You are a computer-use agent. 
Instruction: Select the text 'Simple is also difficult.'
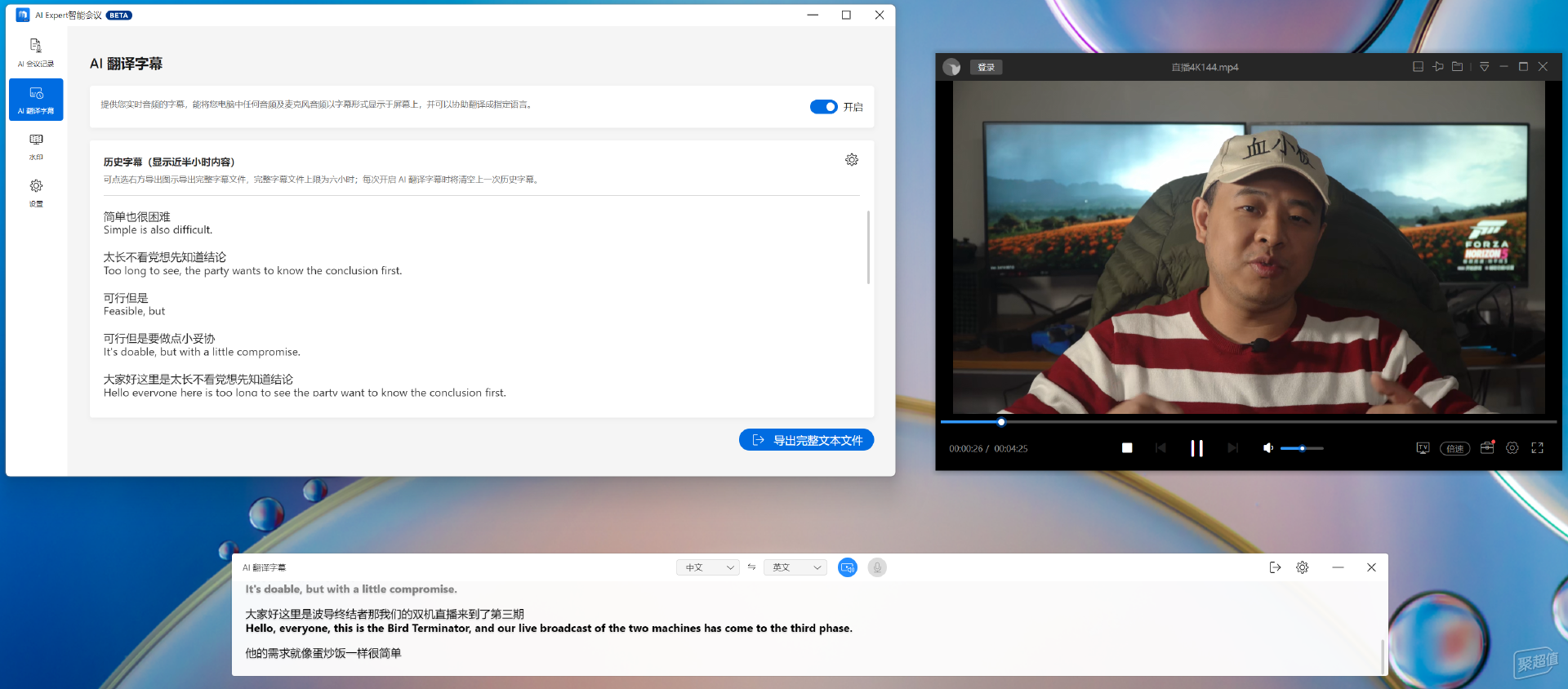point(158,230)
